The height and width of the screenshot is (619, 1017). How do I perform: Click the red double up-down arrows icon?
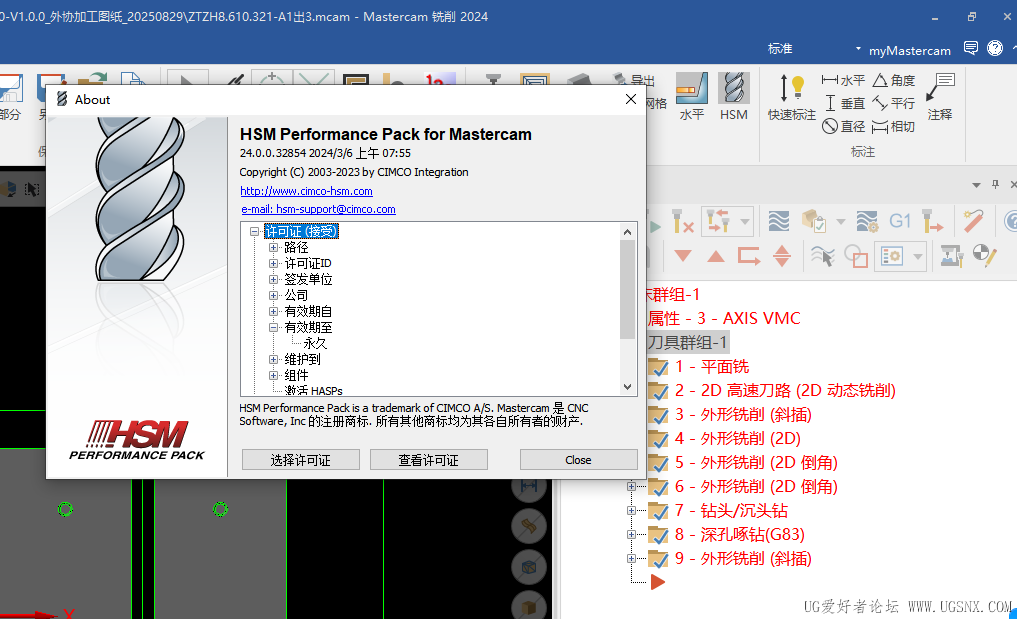click(x=782, y=256)
